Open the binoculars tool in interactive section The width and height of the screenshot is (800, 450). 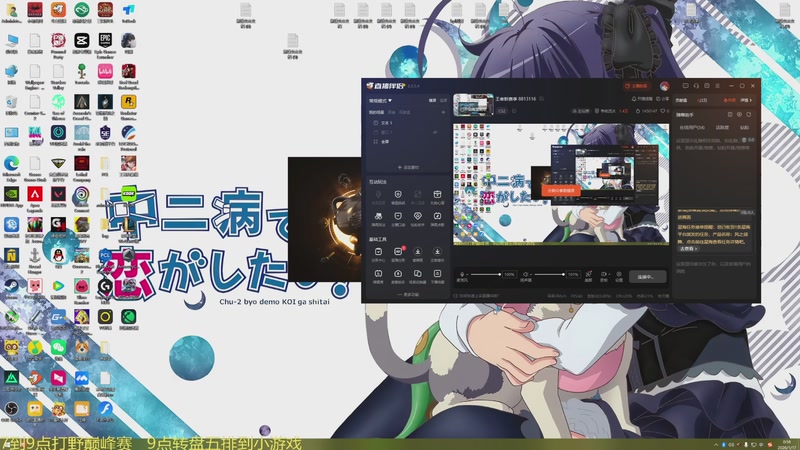point(378,218)
